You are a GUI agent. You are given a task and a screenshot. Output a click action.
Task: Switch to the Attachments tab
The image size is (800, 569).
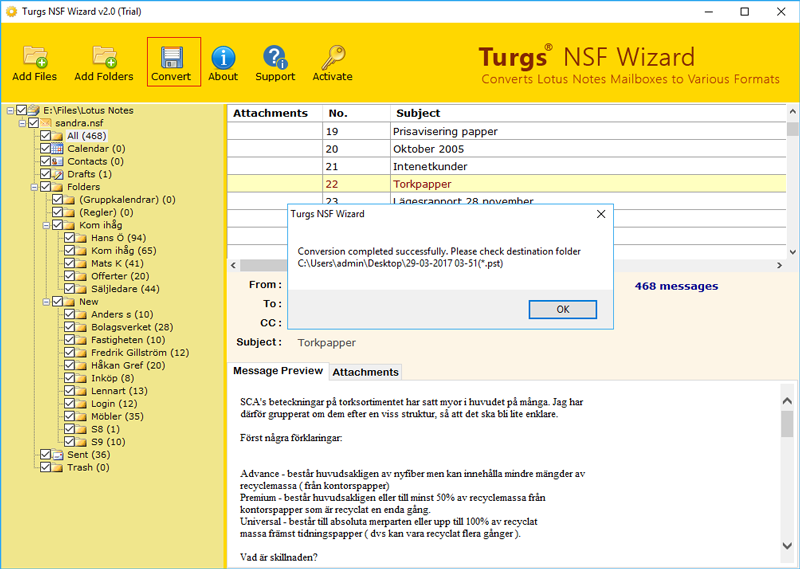(365, 372)
